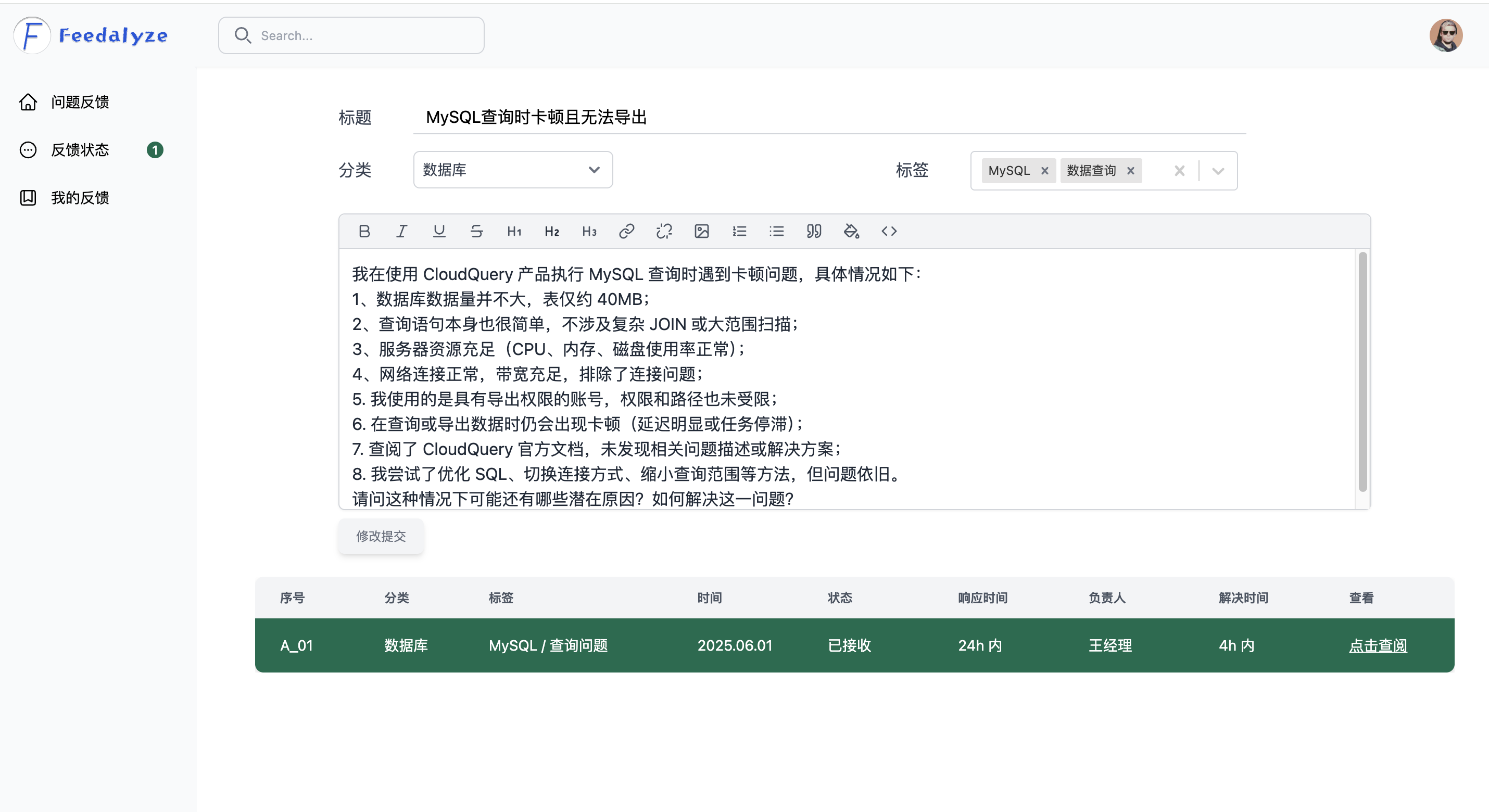This screenshot has height=812, width=1489.
Task: Set Heading 2 style
Action: point(551,231)
